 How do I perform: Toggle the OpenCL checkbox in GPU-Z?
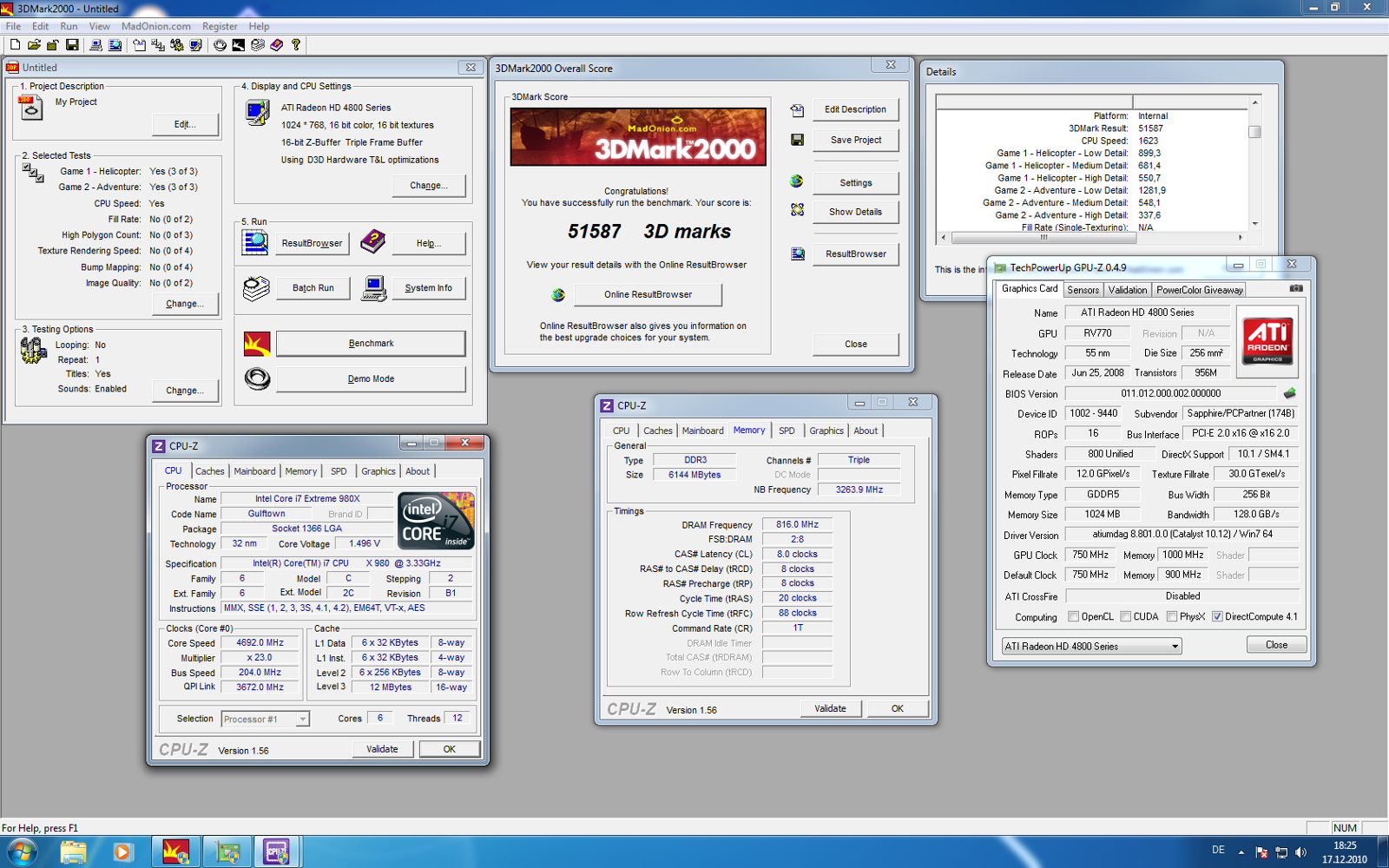point(1074,617)
